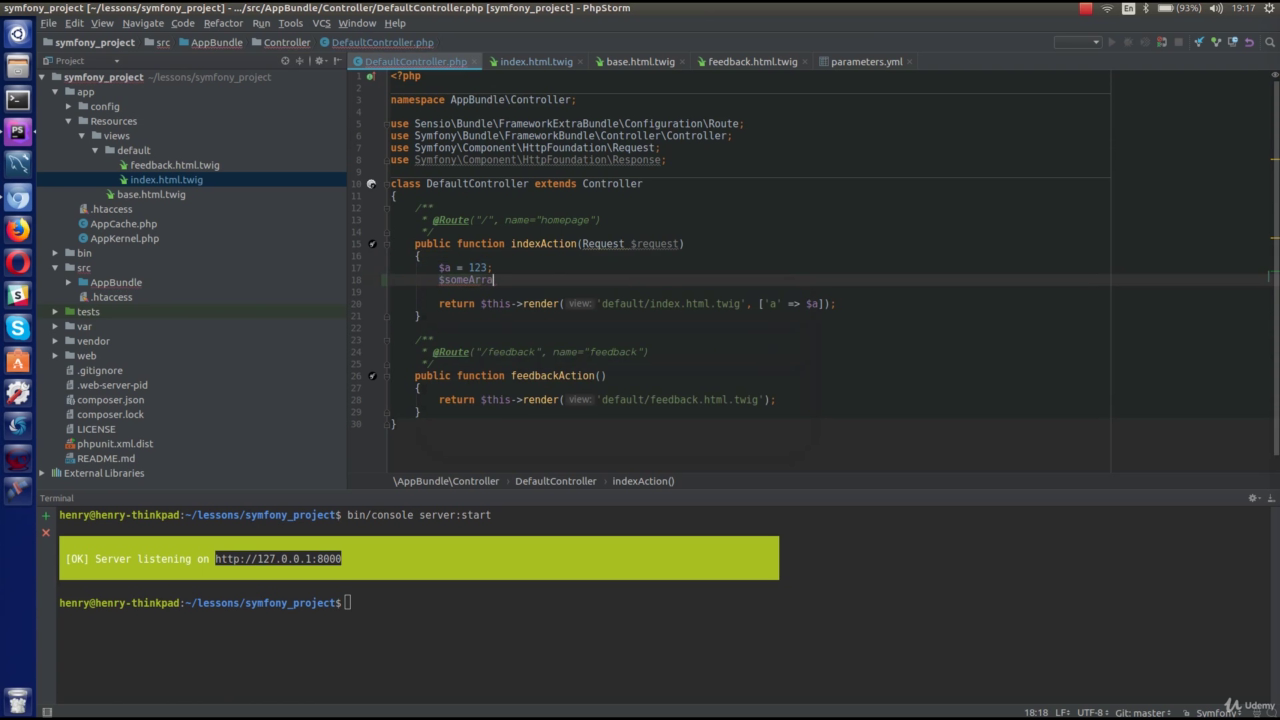This screenshot has width=1280, height=720.
Task: Switch to feedback.html.twig editor tab
Action: [x=752, y=61]
